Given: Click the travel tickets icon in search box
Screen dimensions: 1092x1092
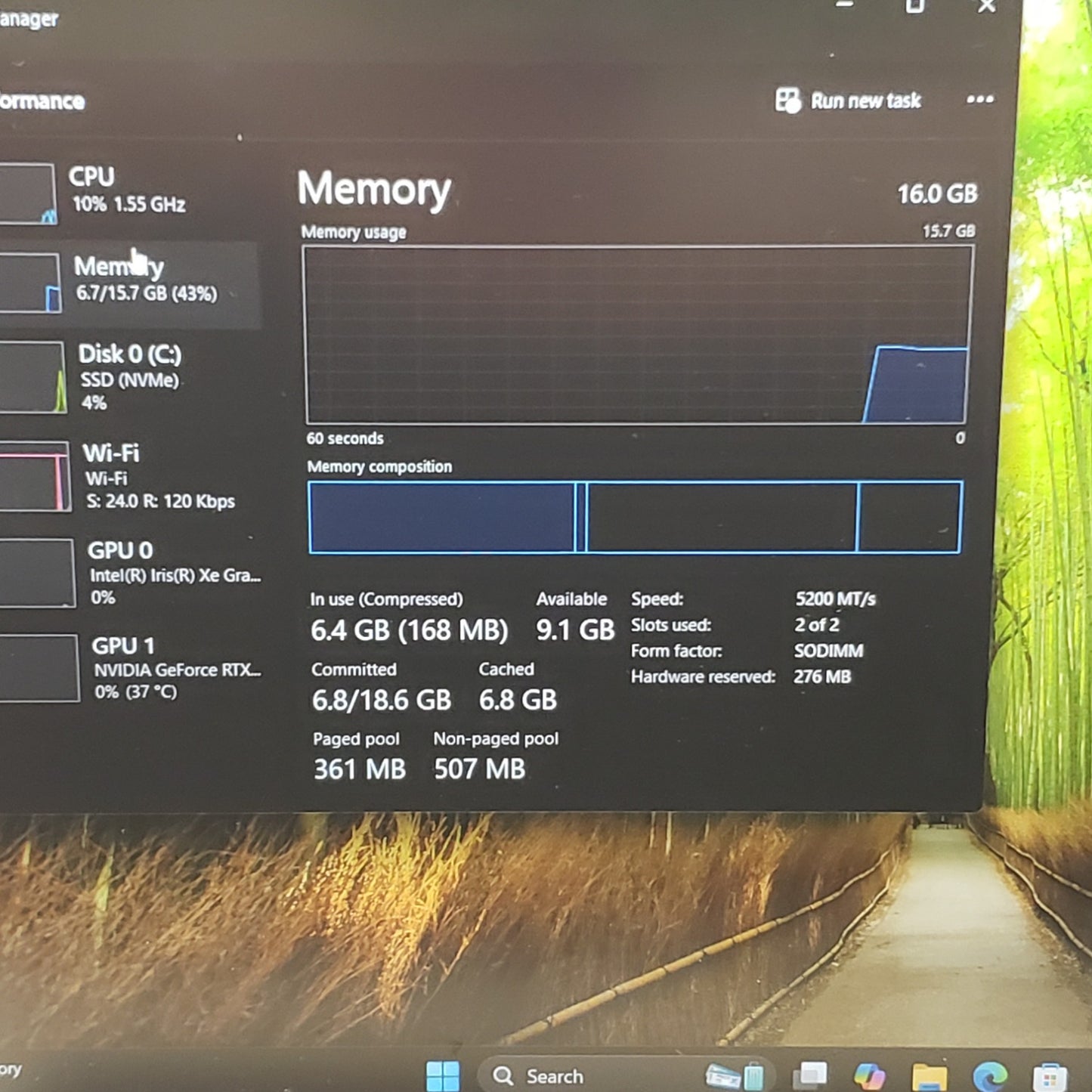Looking at the screenshot, I should pos(735,1075).
